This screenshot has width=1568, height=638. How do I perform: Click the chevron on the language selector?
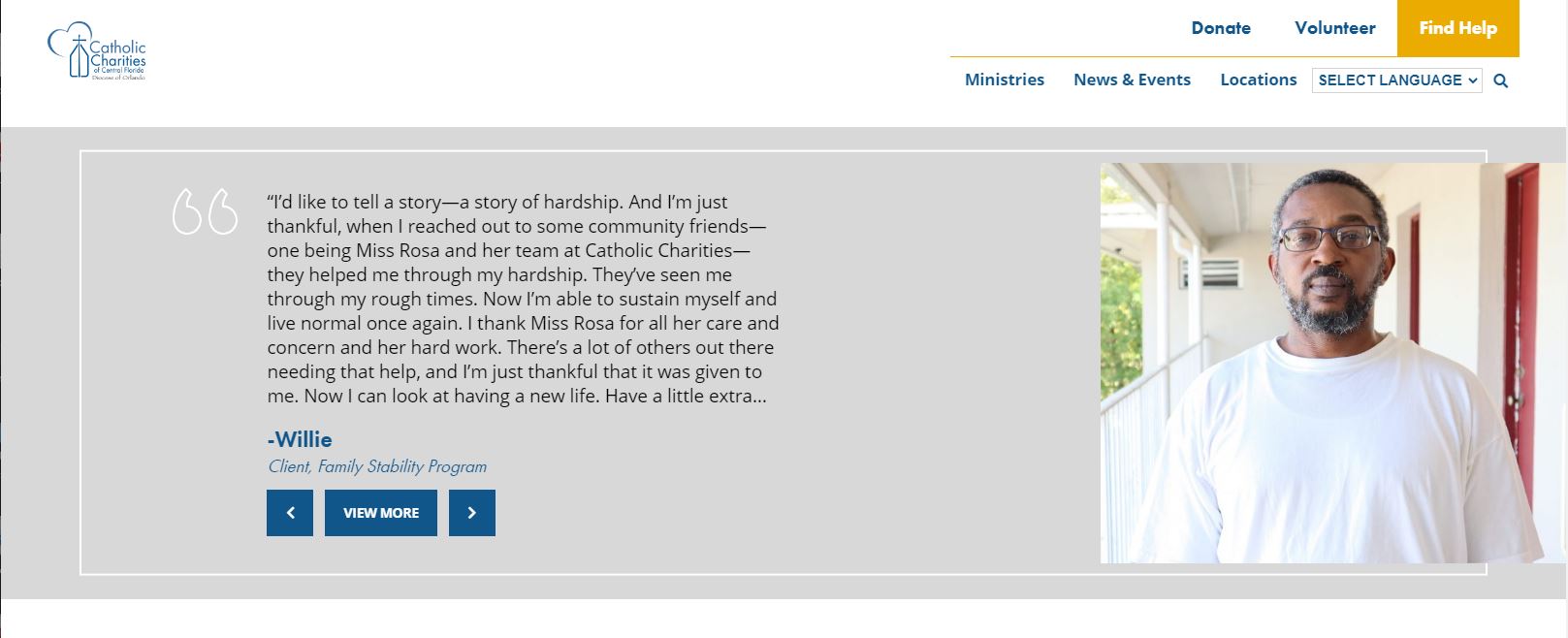pyautogui.click(x=1472, y=80)
